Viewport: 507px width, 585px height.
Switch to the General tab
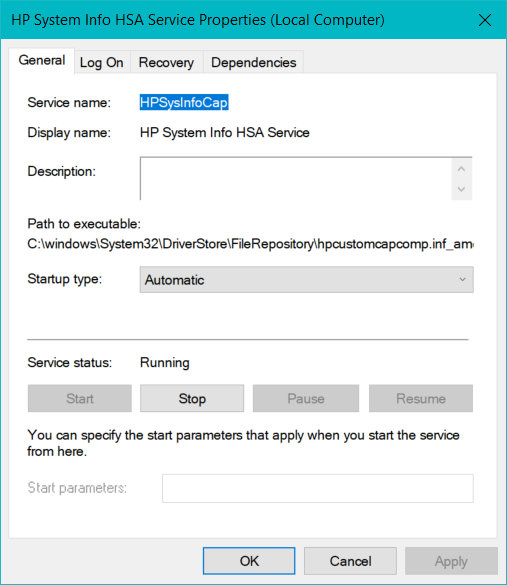pyautogui.click(x=42, y=60)
